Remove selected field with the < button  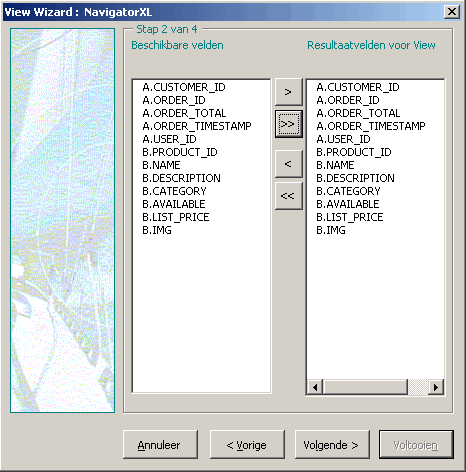click(289, 164)
